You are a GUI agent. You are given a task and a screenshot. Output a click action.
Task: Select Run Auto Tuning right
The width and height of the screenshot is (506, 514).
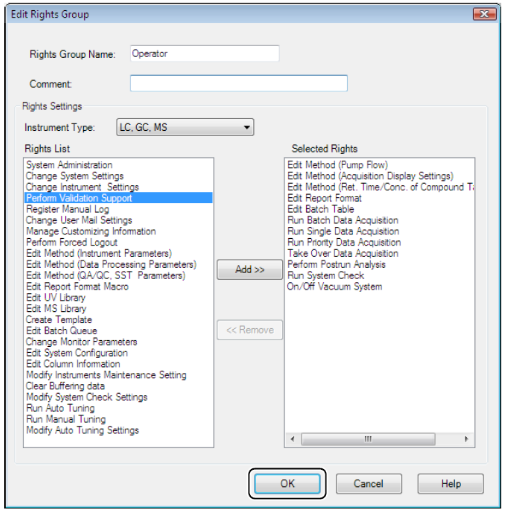coord(60,408)
